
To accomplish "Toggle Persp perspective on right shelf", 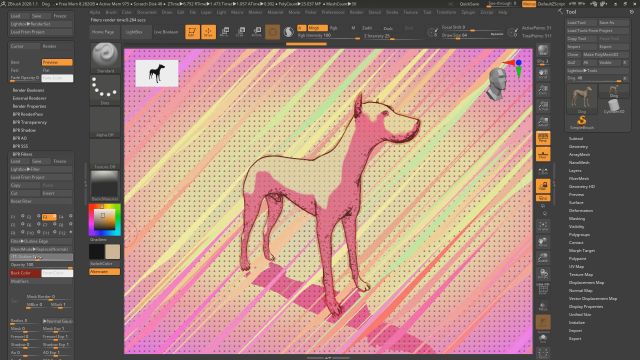I will point(543,138).
